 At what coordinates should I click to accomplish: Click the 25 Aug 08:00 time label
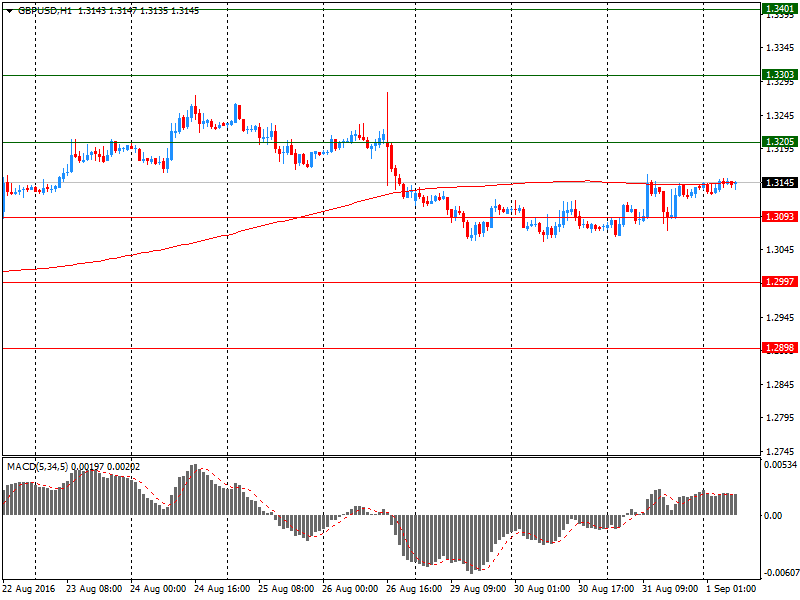[x=286, y=589]
